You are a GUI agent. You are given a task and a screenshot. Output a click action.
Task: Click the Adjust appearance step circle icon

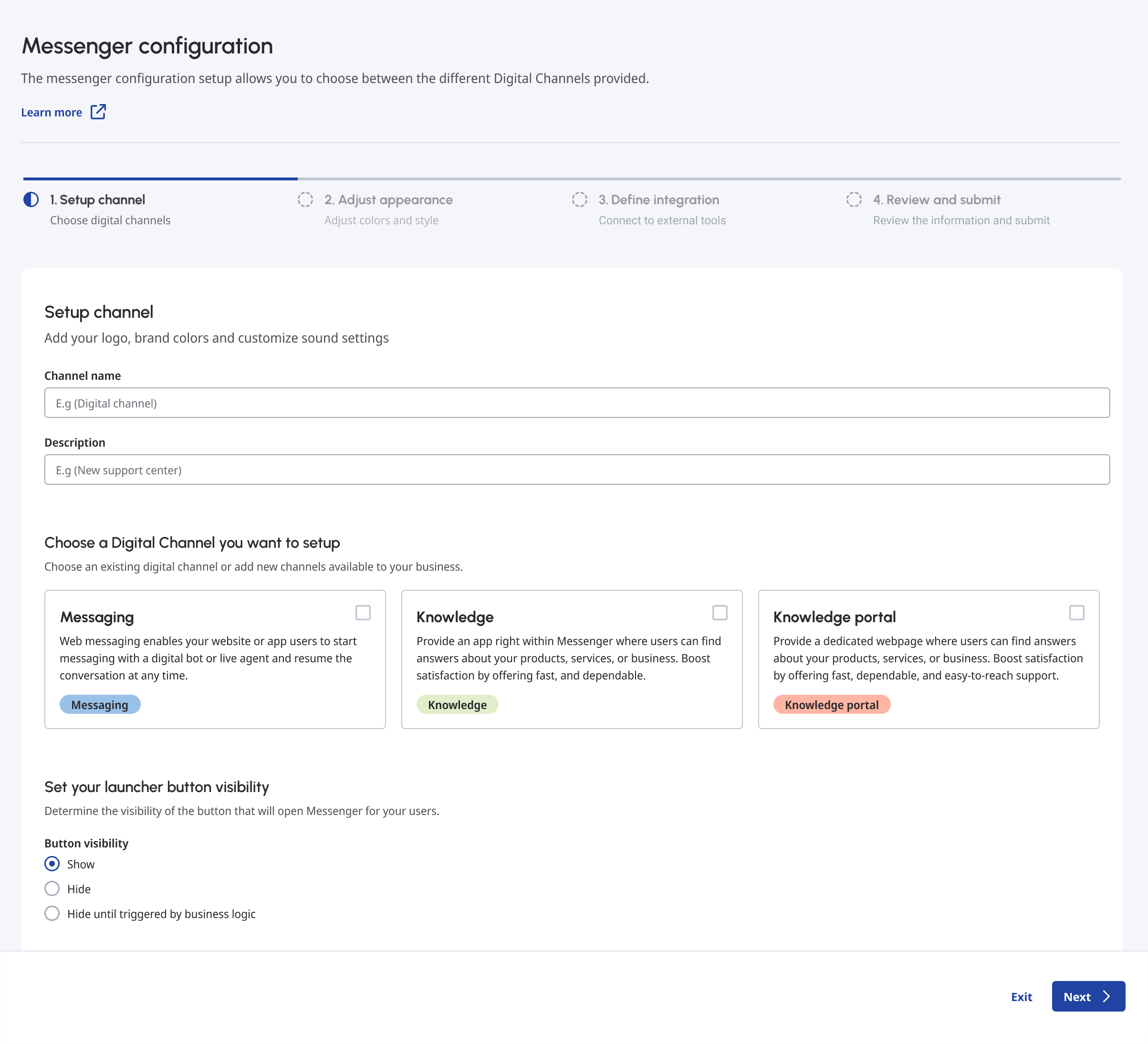[x=305, y=200]
